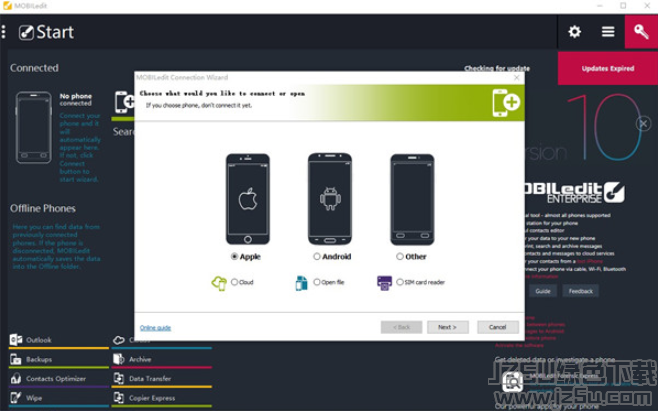Select the Apple radio button
Image resolution: width=658 pixels, height=411 pixels.
click(234, 257)
